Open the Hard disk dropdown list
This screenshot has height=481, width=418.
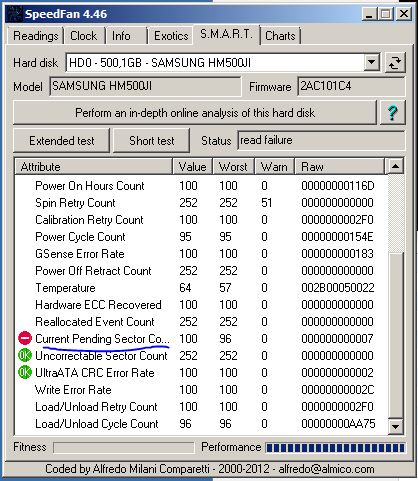pos(371,62)
